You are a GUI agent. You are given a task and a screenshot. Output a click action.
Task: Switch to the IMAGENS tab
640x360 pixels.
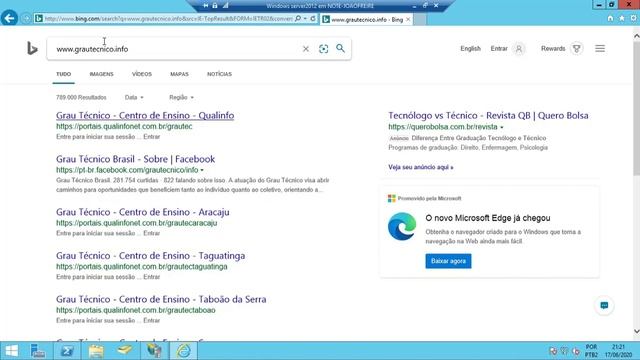(101, 74)
